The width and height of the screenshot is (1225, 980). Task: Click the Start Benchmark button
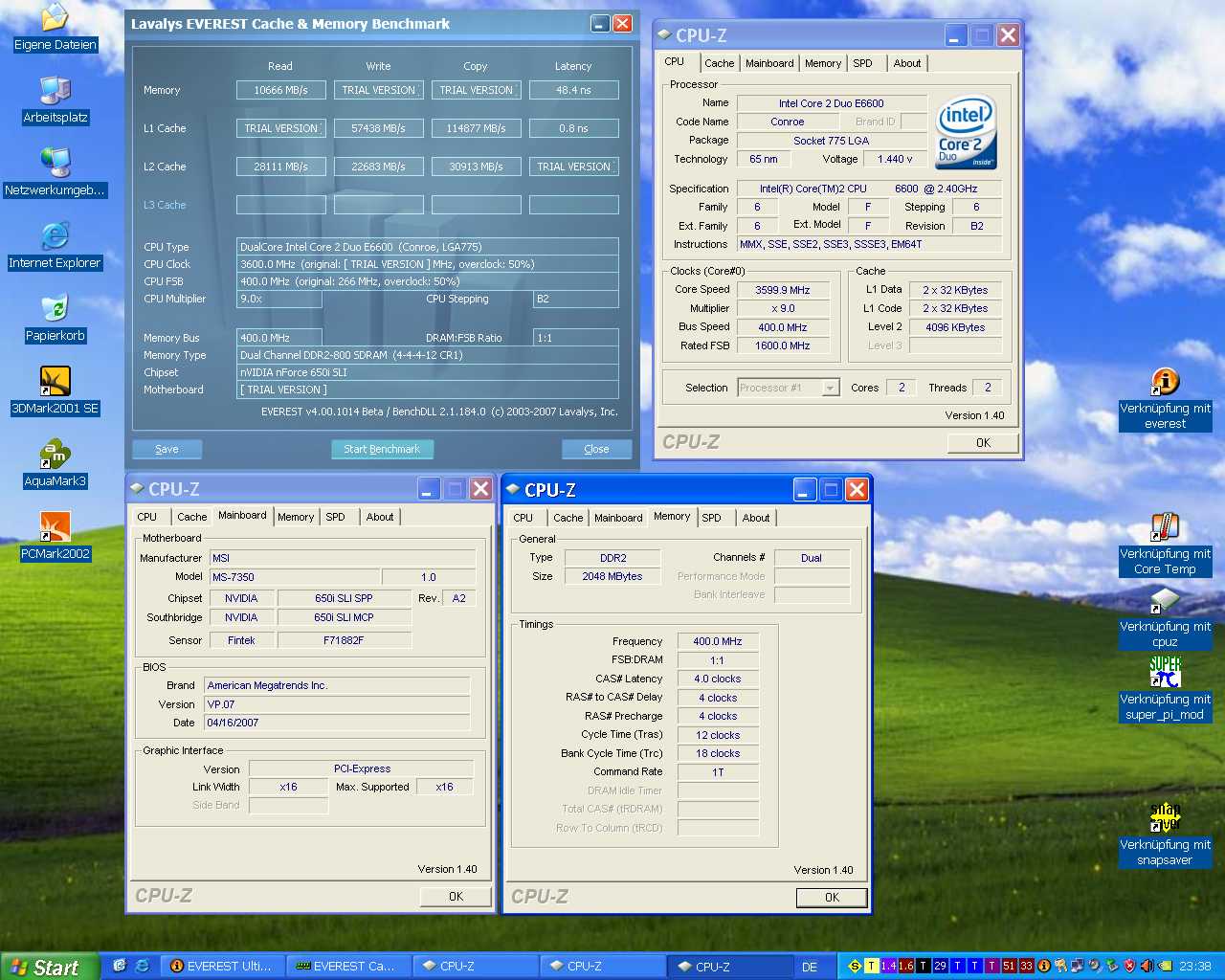(x=382, y=449)
